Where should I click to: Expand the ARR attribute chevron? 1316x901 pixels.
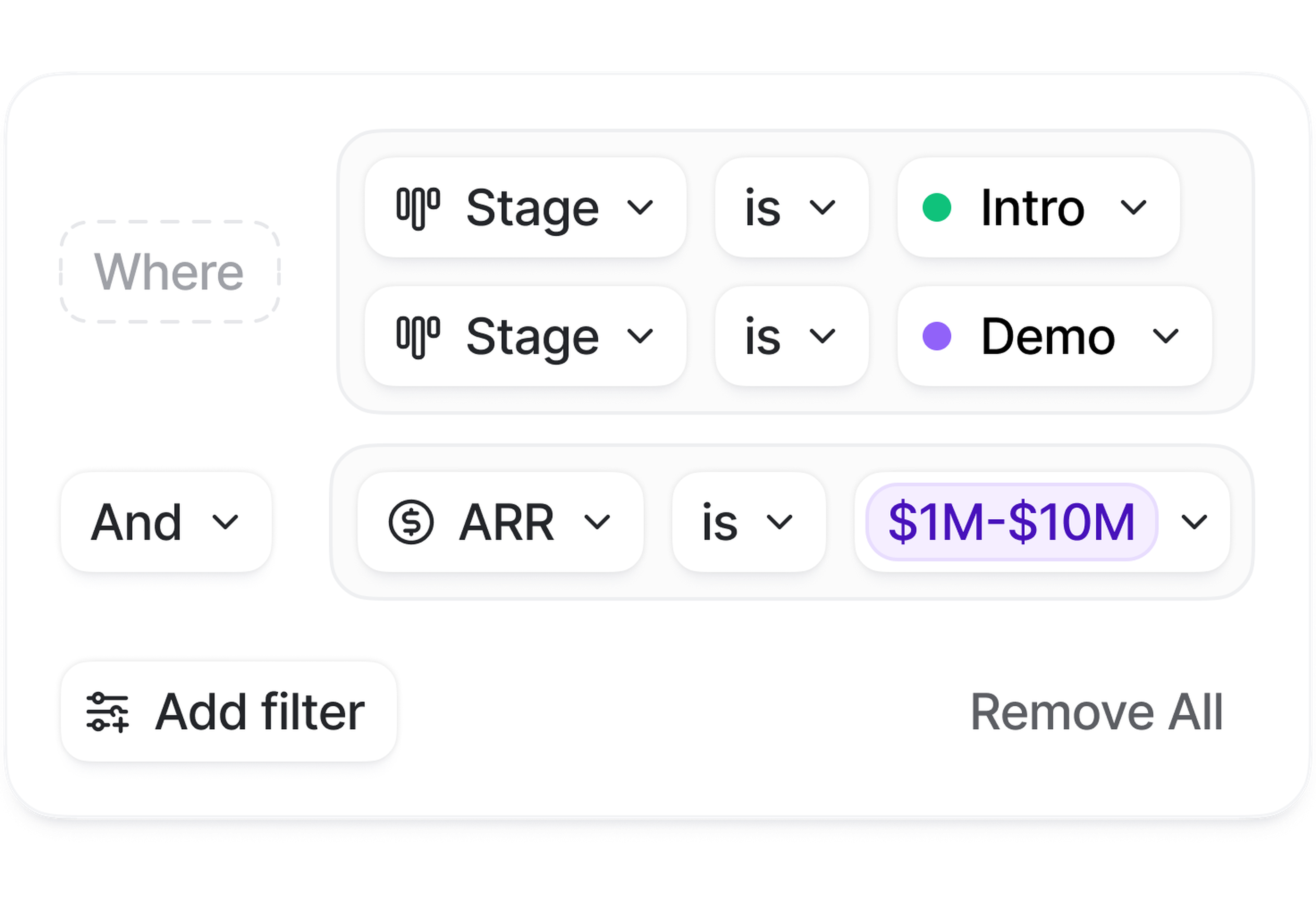597,522
